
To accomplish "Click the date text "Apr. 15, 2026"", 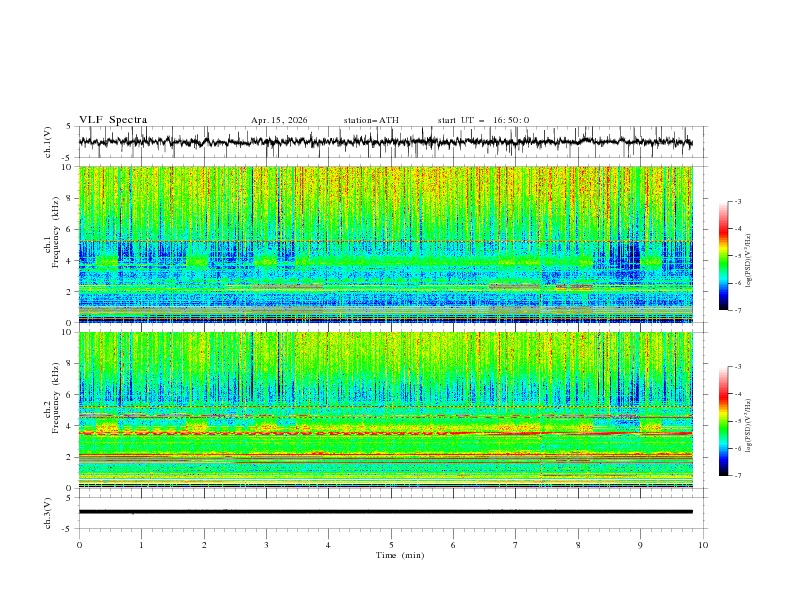I will pyautogui.click(x=279, y=120).
